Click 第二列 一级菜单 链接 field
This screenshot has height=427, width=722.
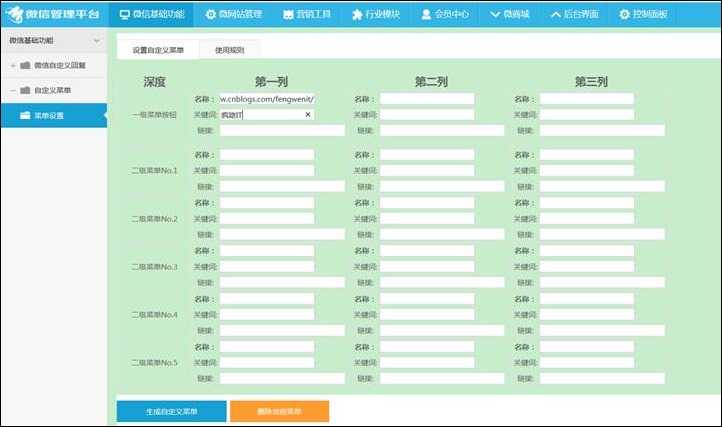442,130
